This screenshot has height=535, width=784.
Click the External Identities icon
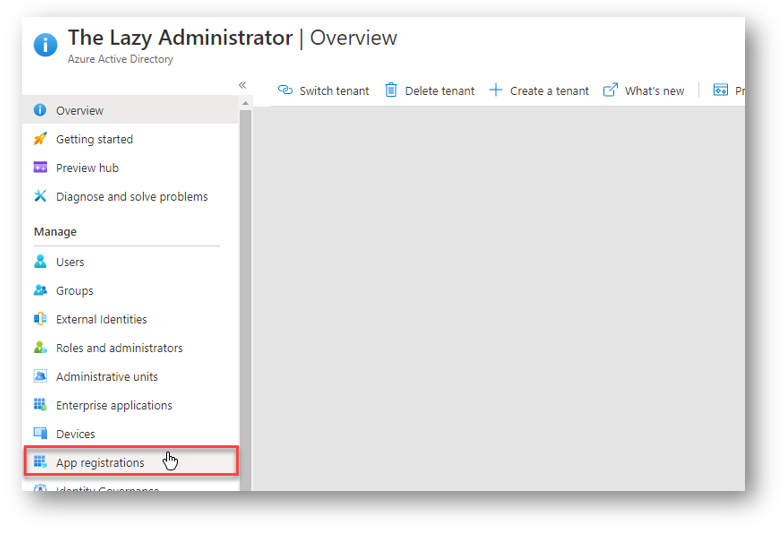pyautogui.click(x=40, y=318)
